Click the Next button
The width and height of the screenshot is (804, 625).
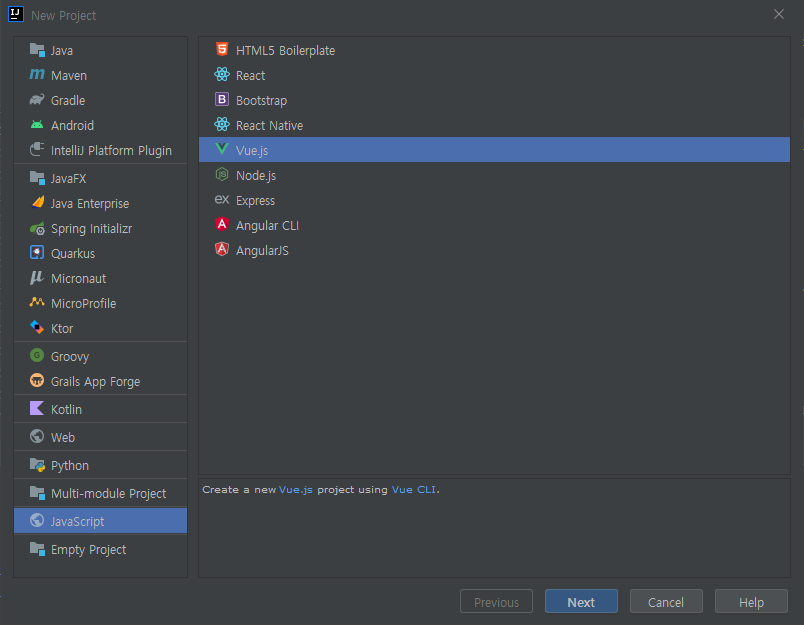(581, 601)
